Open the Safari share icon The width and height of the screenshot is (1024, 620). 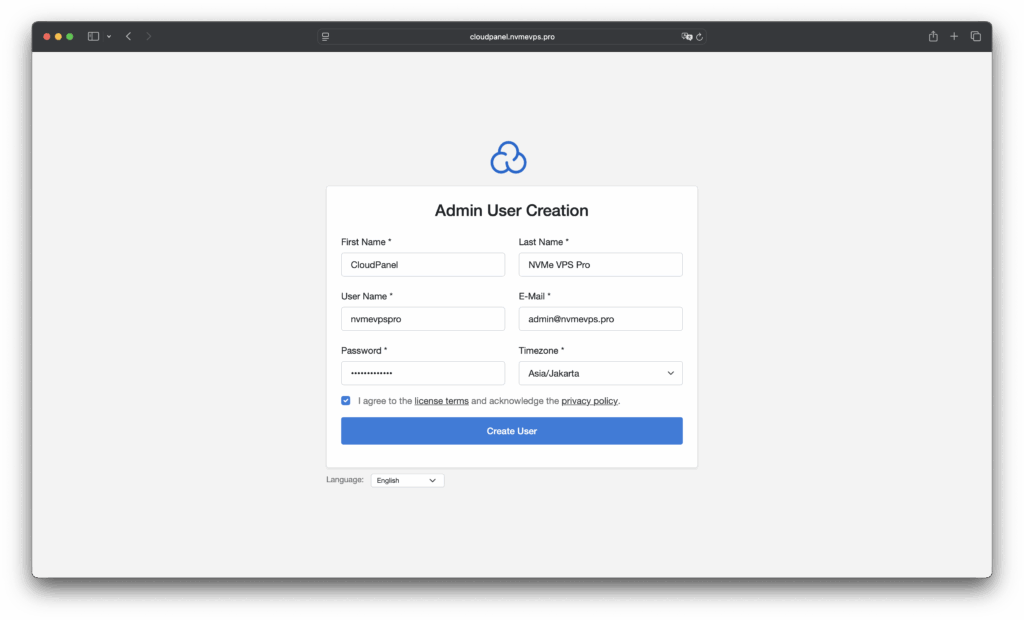[x=932, y=36]
